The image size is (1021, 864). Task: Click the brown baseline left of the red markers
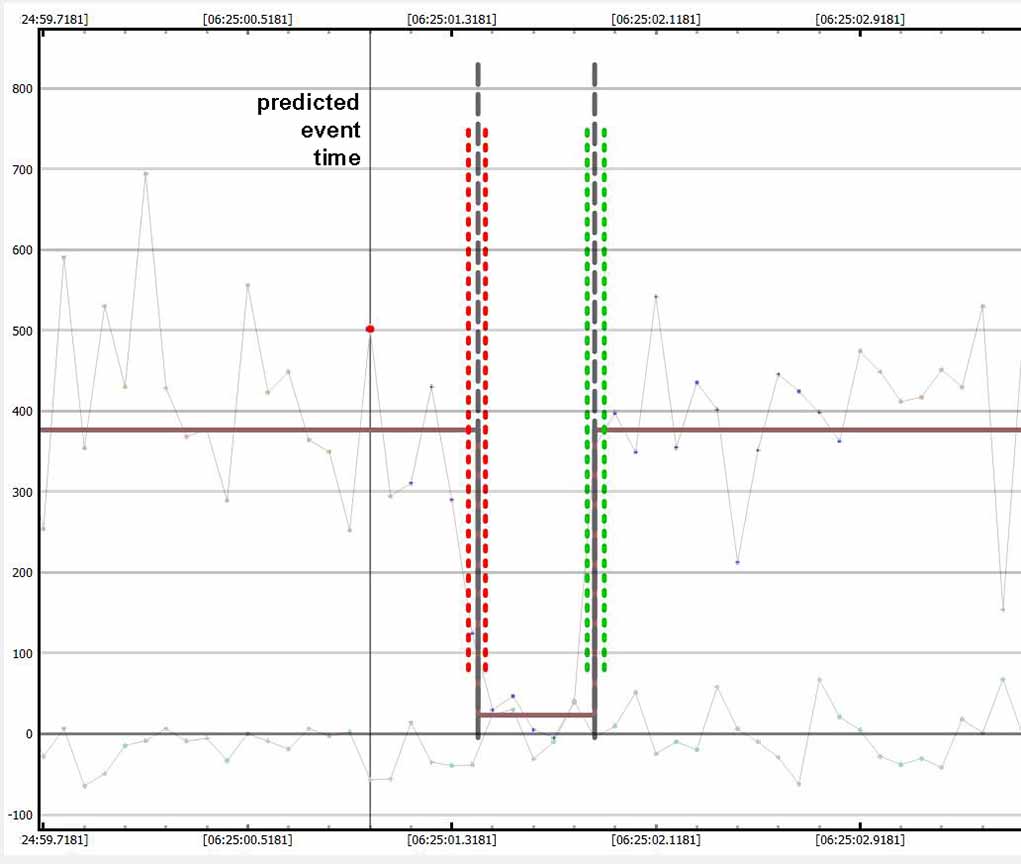[x=250, y=430]
